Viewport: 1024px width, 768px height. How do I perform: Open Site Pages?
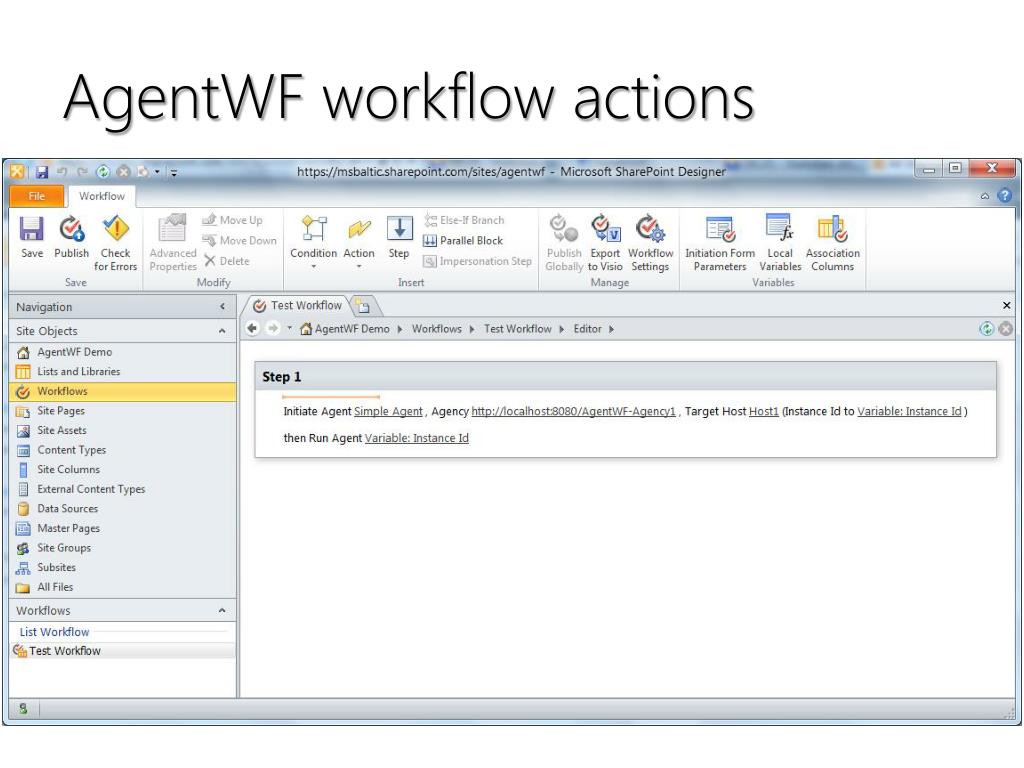(123, 411)
